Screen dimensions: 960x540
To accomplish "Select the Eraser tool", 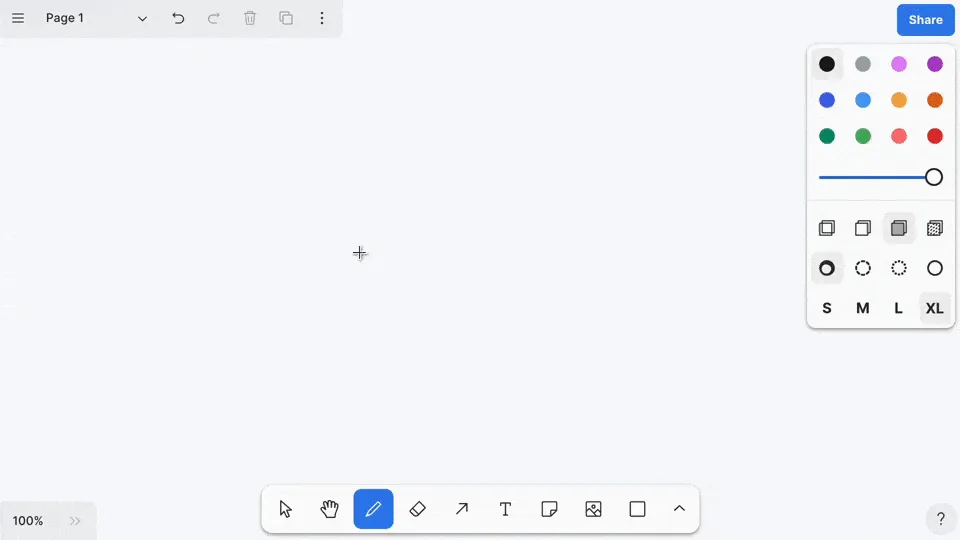I will point(418,509).
